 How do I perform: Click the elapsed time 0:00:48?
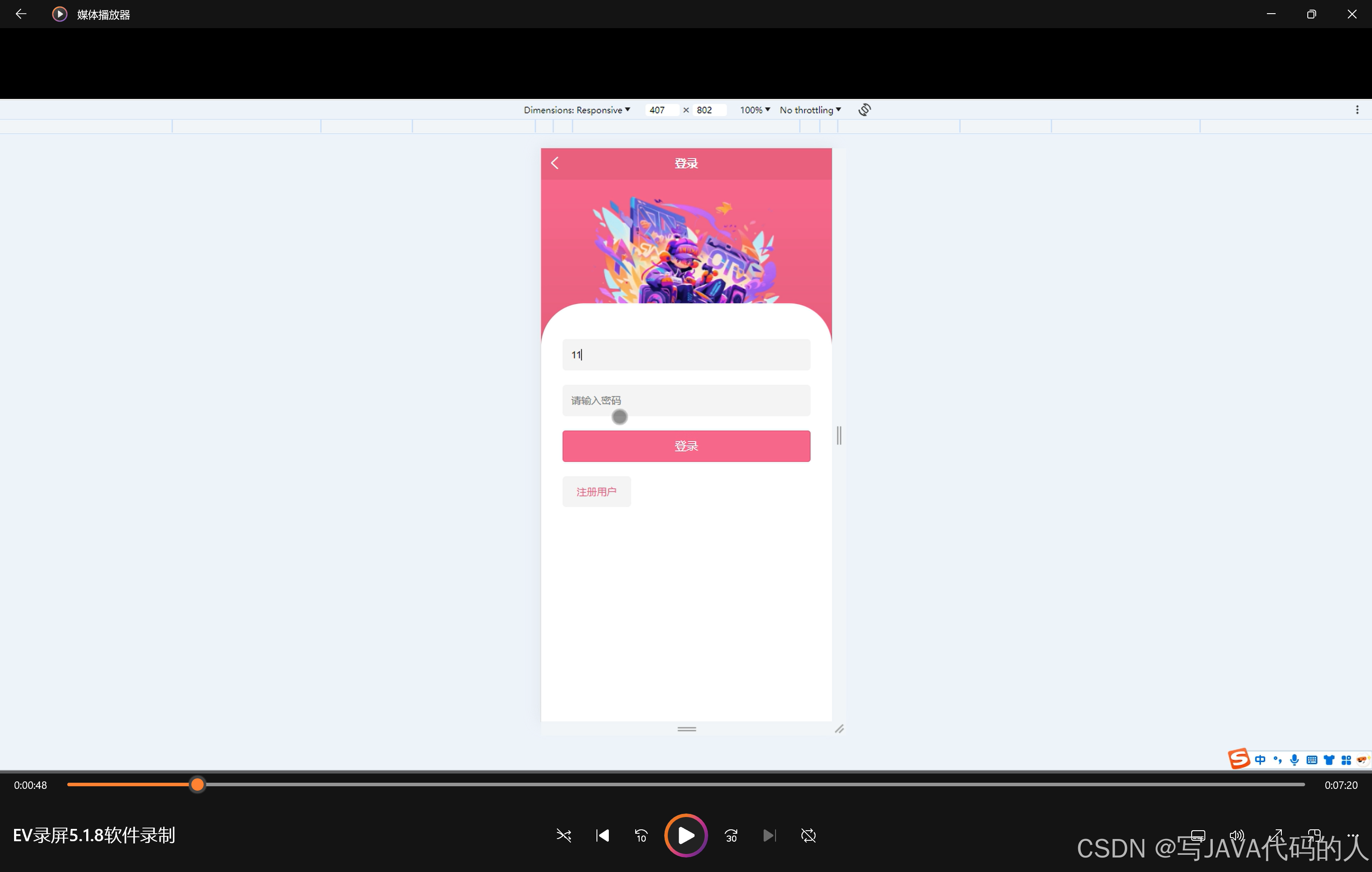pos(30,785)
